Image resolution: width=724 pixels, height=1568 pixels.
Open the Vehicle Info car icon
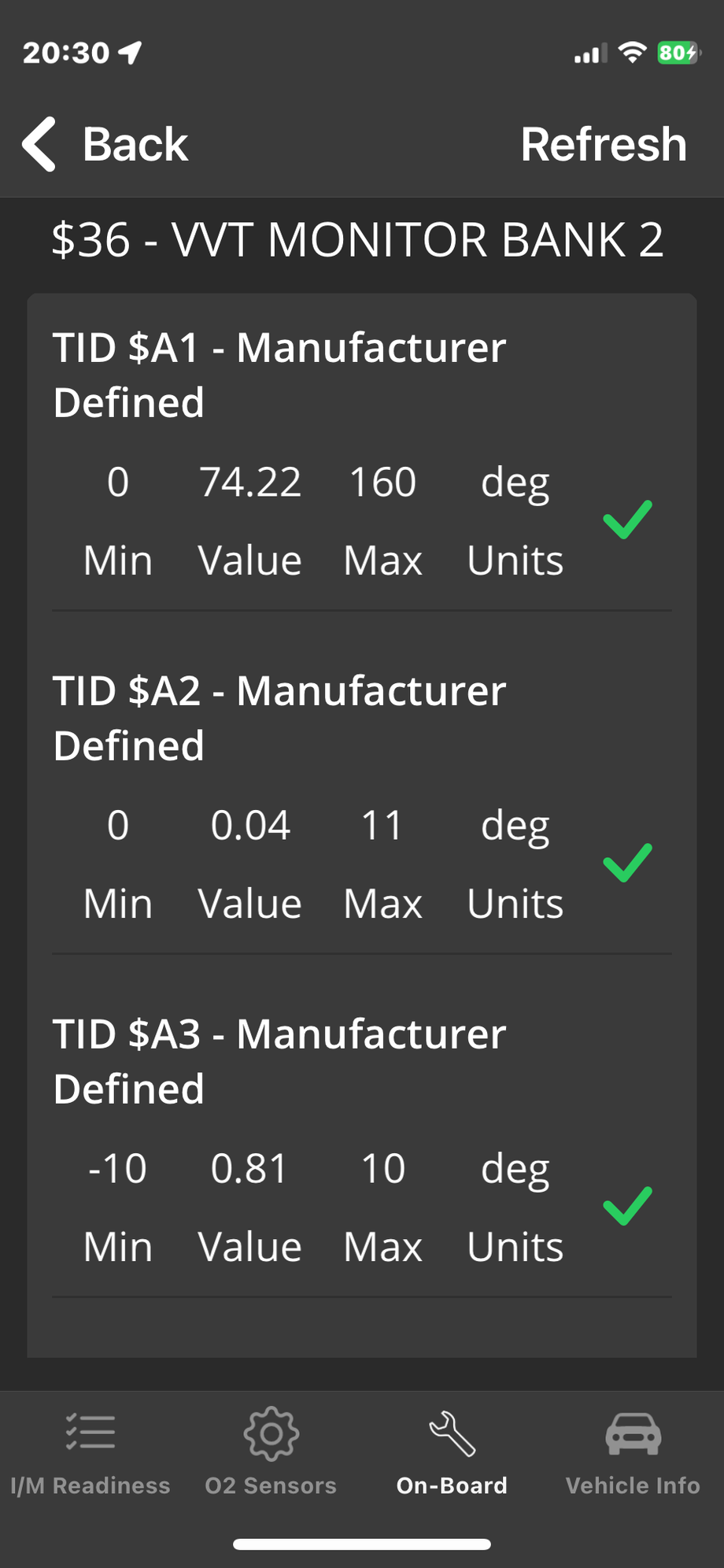tap(633, 1433)
